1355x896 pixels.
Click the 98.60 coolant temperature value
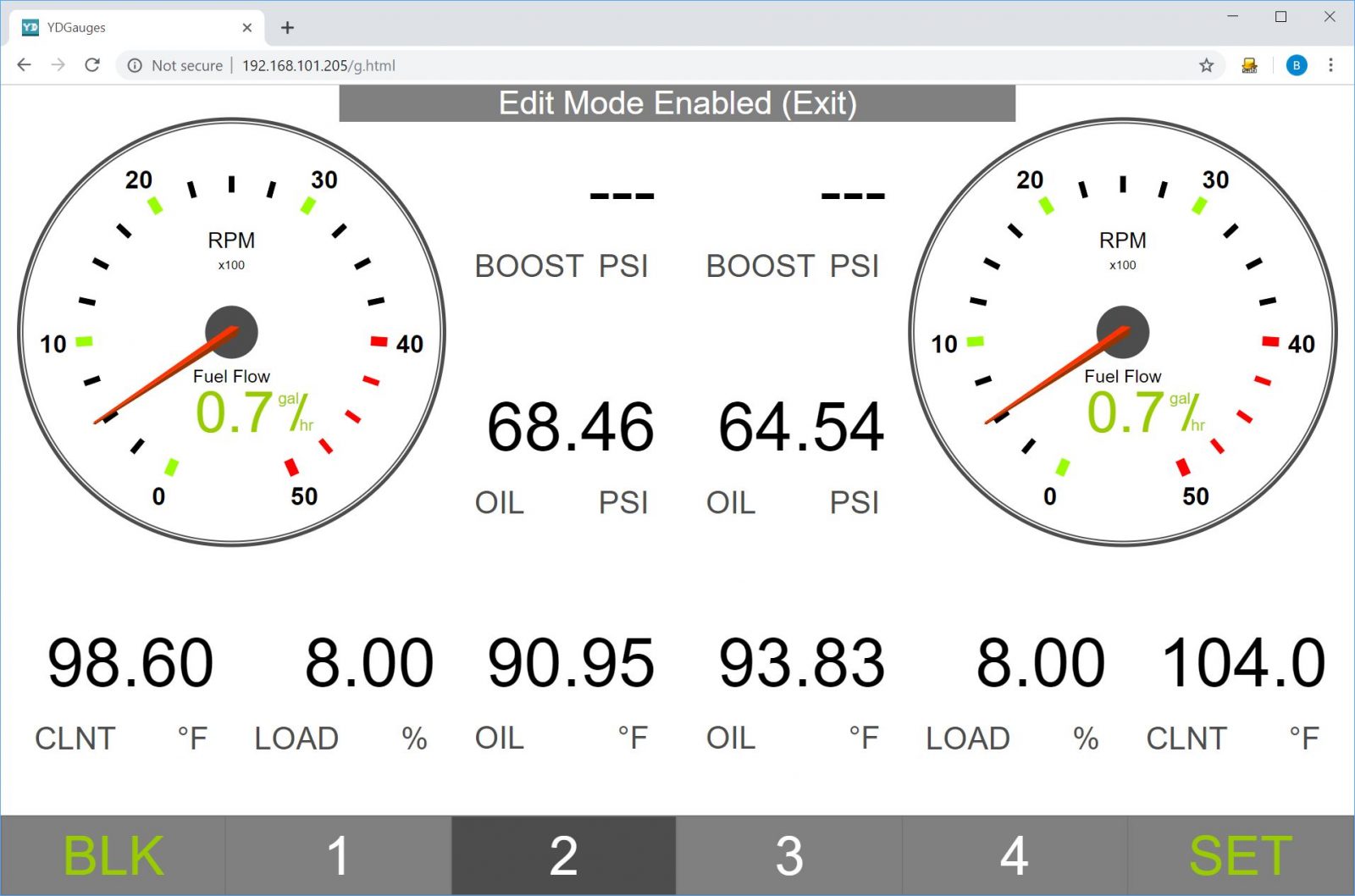(130, 663)
